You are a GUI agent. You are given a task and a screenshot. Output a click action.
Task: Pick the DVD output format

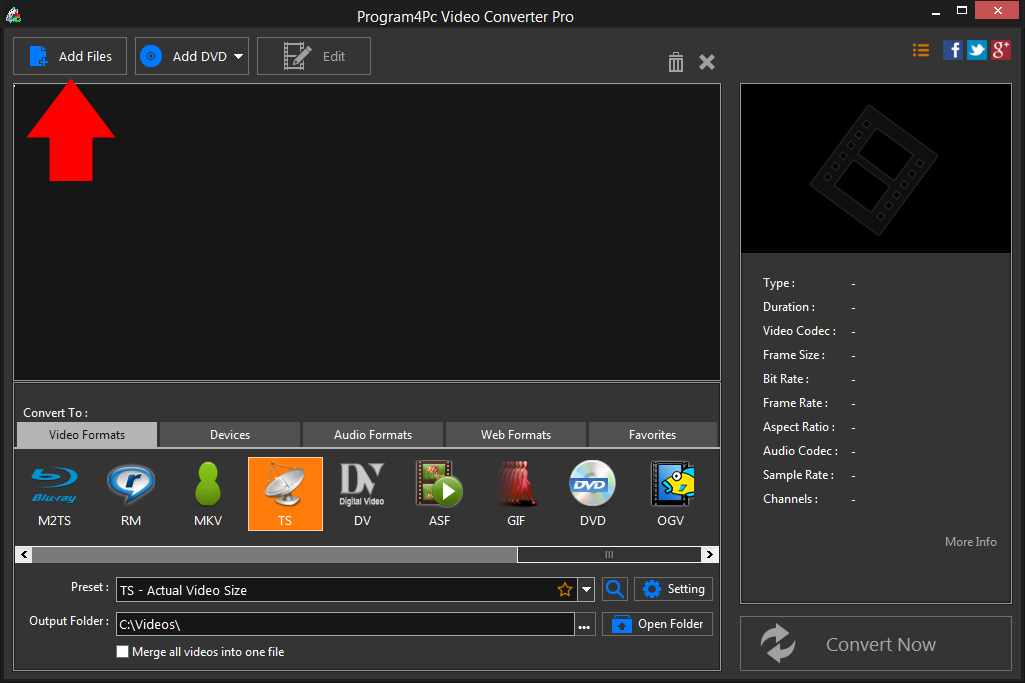pos(592,493)
